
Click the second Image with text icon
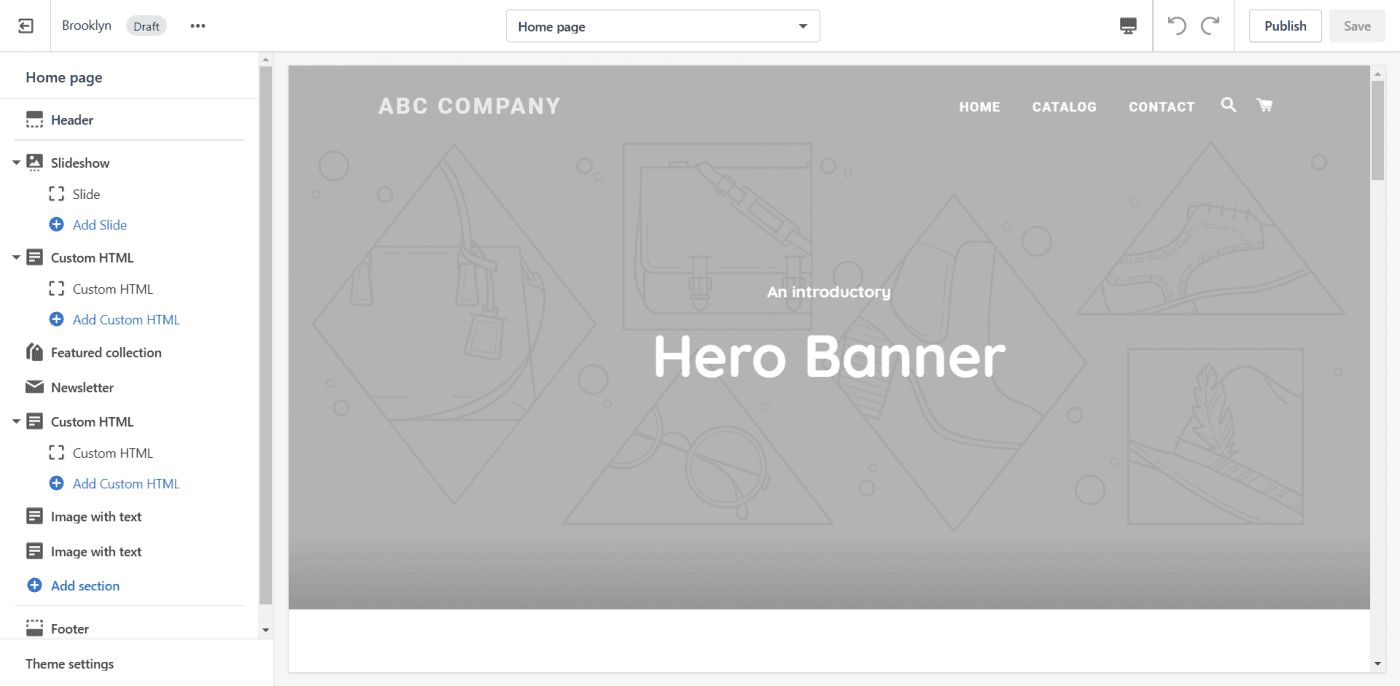(34, 552)
